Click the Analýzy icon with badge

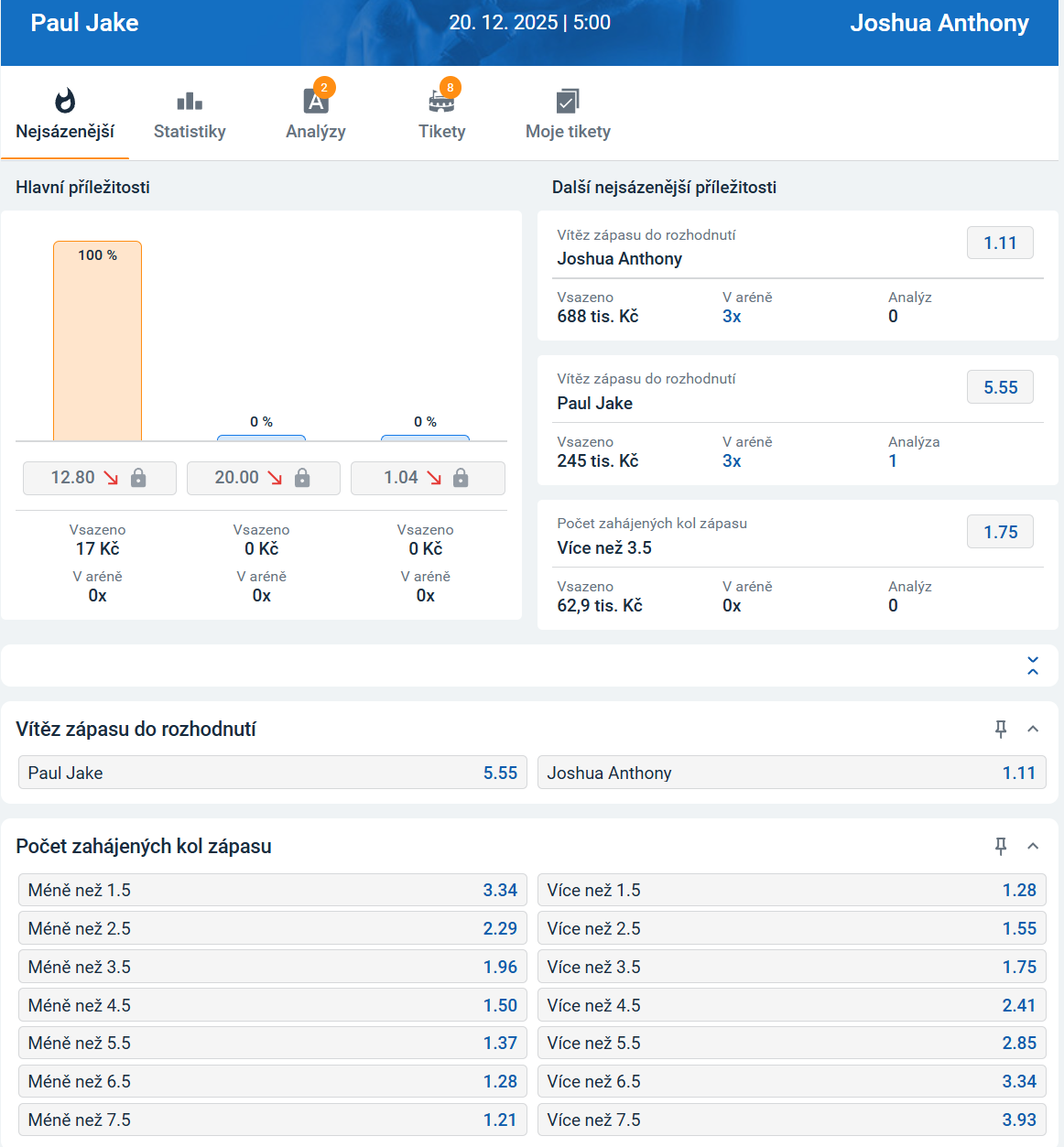pyautogui.click(x=316, y=100)
